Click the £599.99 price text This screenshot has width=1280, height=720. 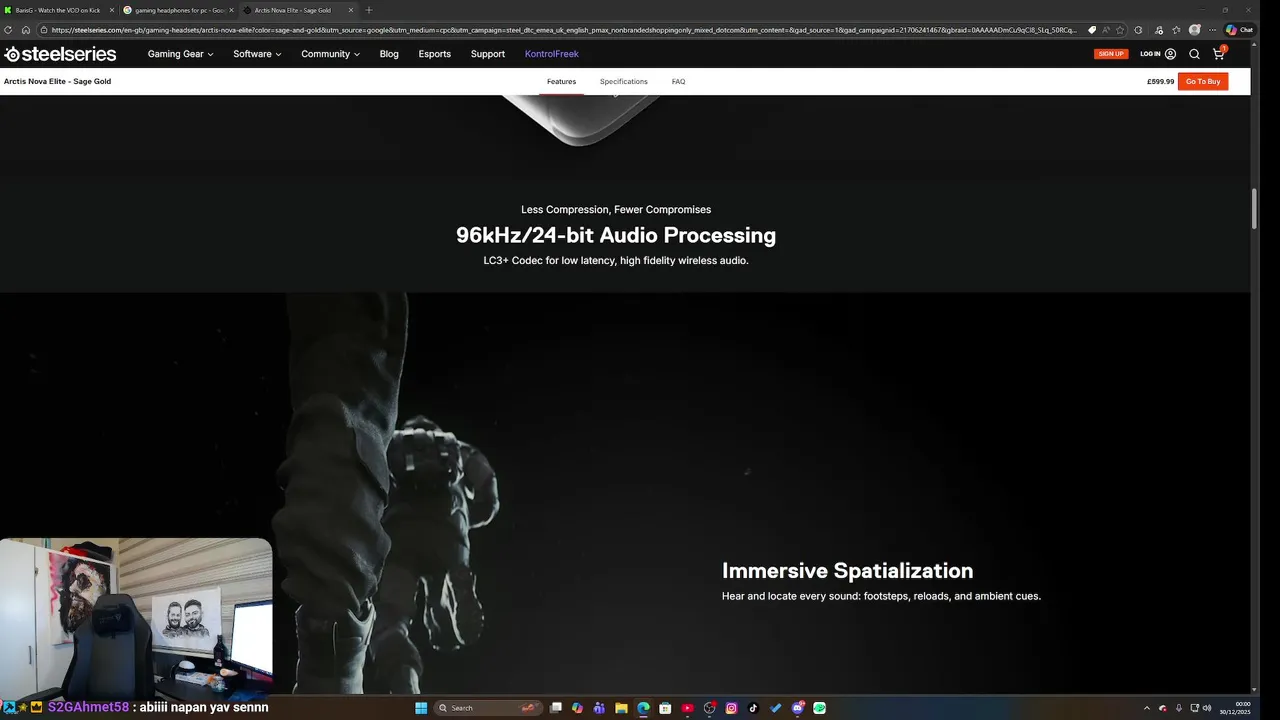point(1160,81)
